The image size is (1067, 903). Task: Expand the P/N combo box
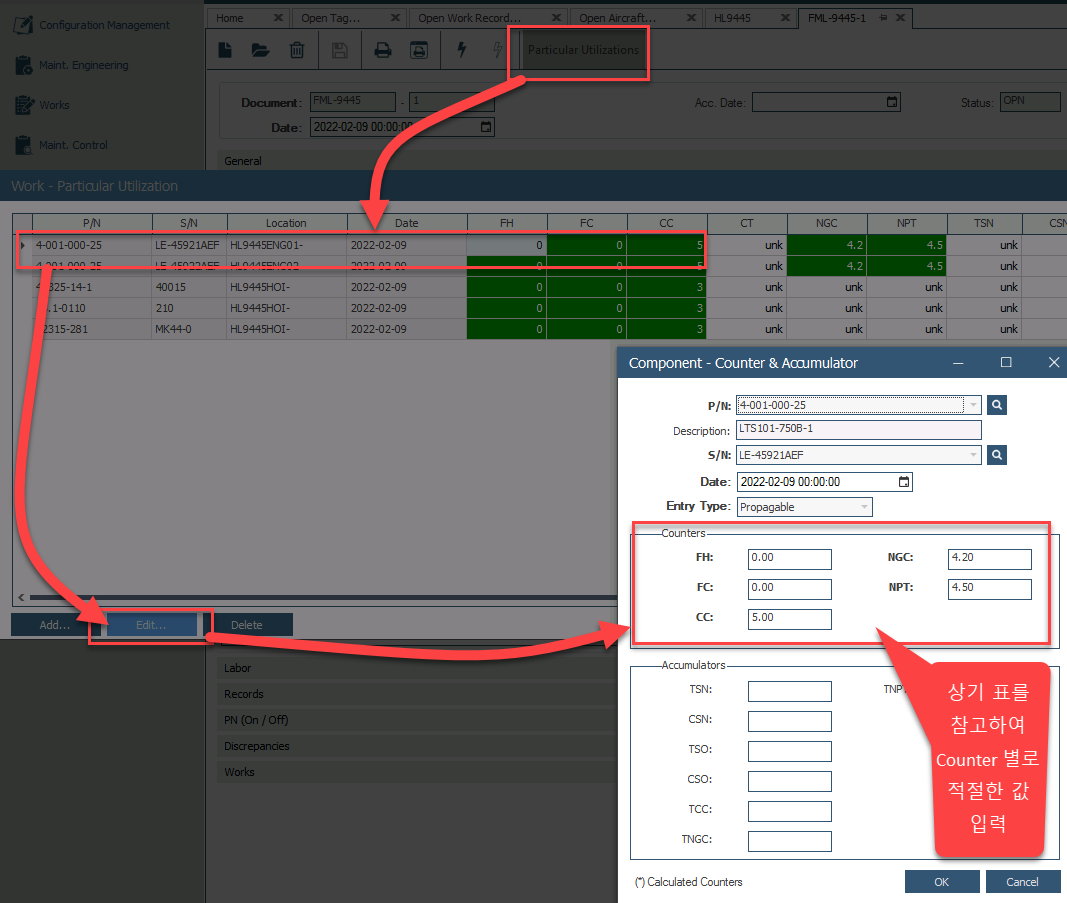(x=973, y=405)
